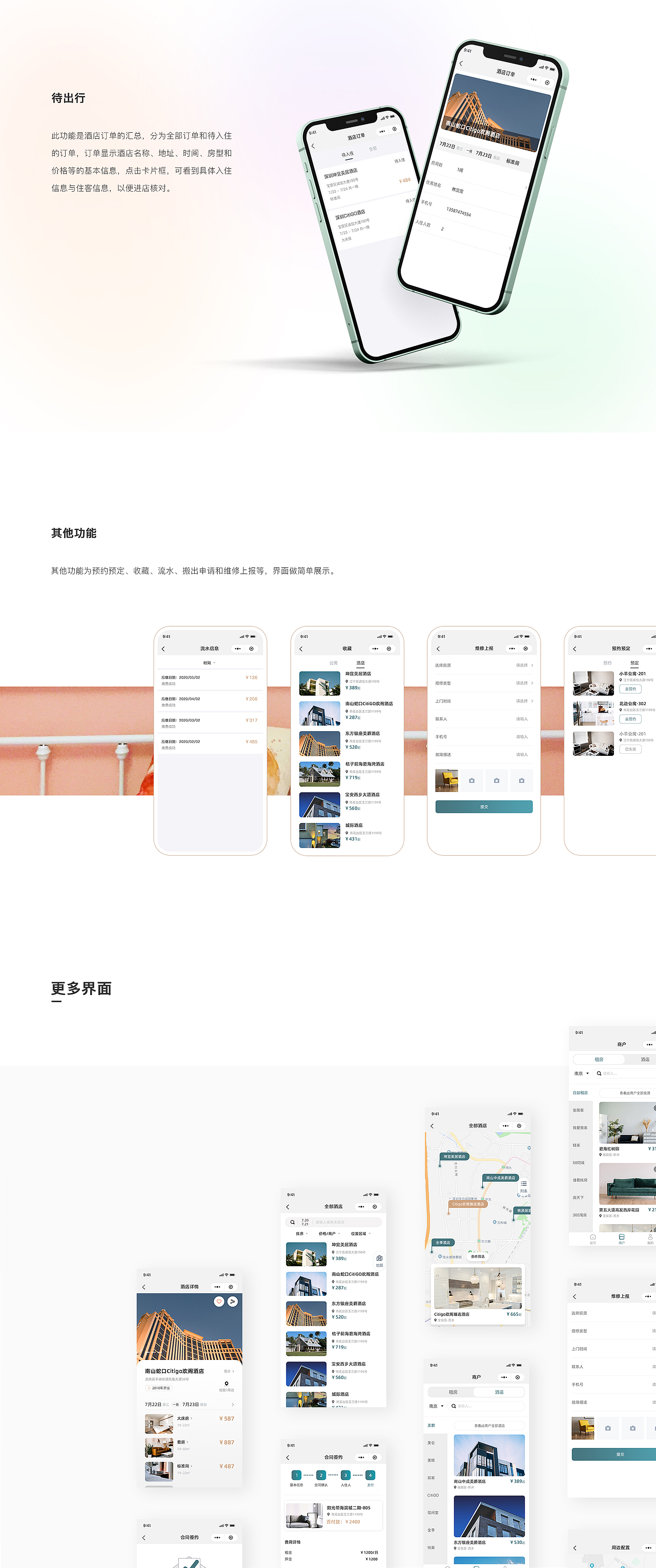Click 提交 button in middle 维修上报 form
The height and width of the screenshot is (1568, 656).
[x=484, y=807]
